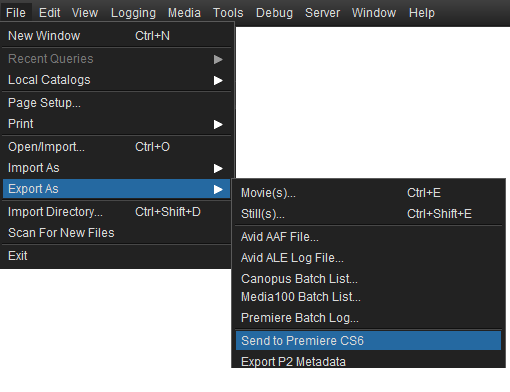Viewport: 510px width, 392px height.
Task: Click Send to Premiere CS6
Action: 368,341
